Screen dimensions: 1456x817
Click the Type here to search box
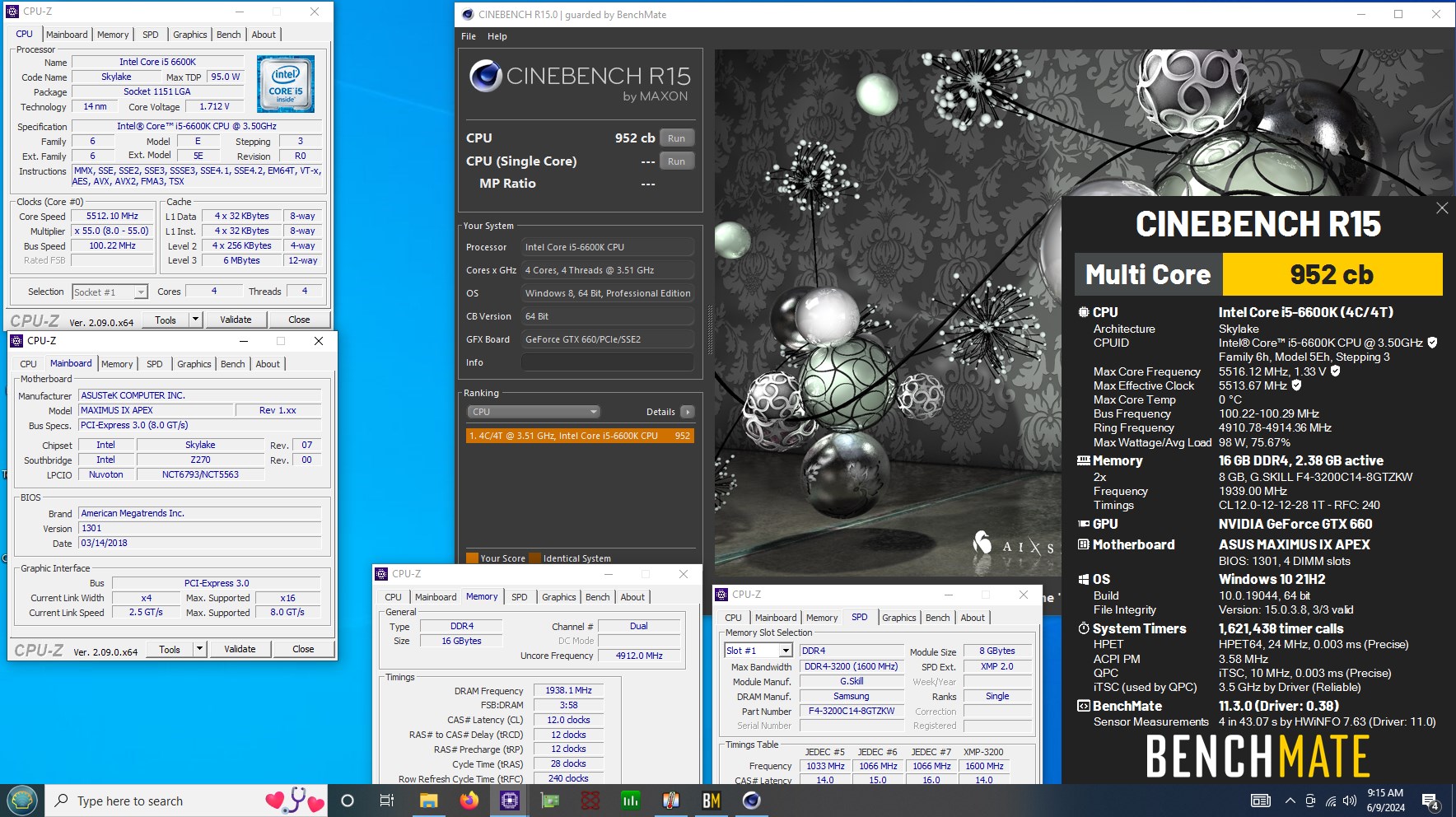(156, 801)
